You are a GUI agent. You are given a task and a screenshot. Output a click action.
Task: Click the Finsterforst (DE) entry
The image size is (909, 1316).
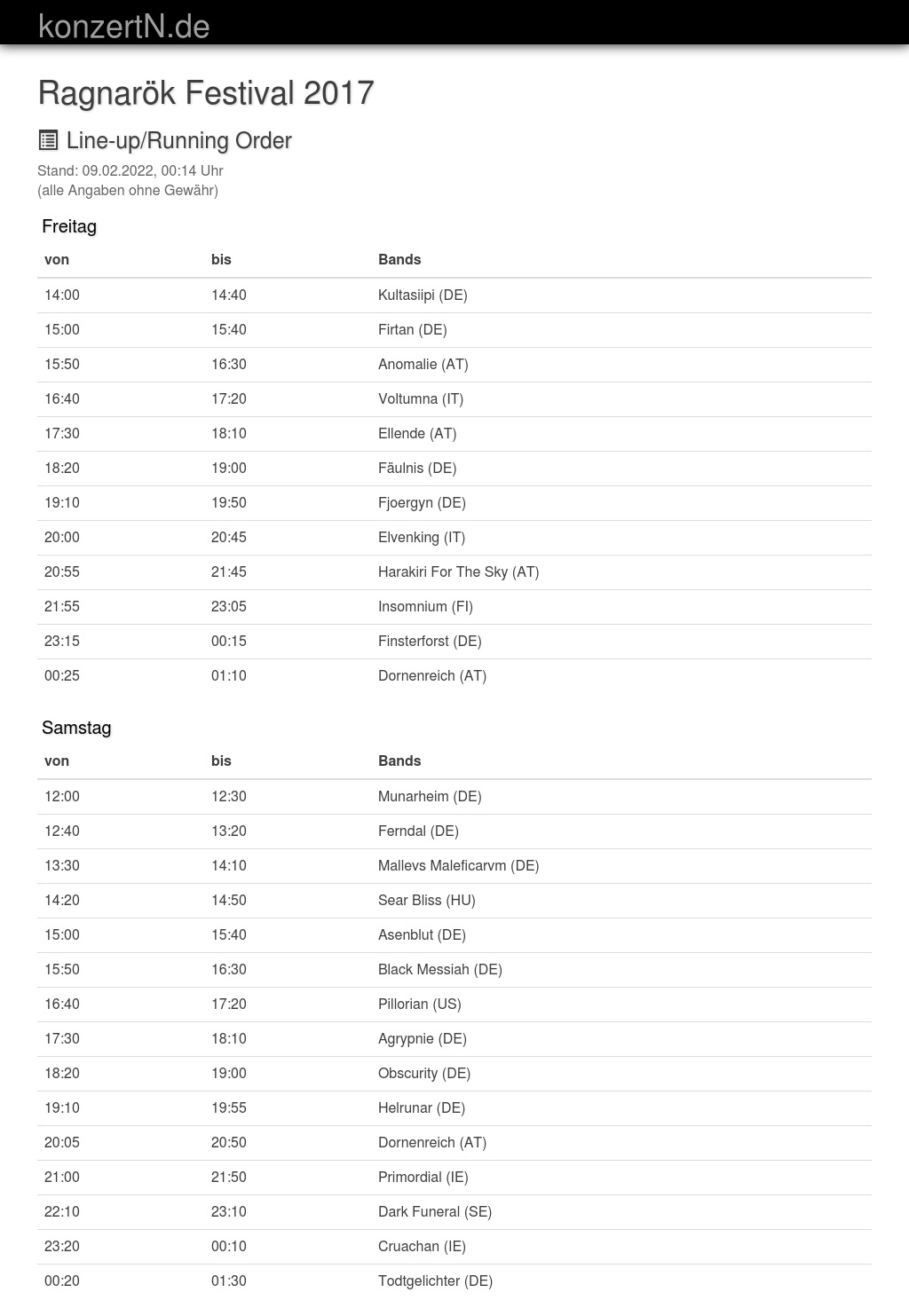tap(430, 641)
